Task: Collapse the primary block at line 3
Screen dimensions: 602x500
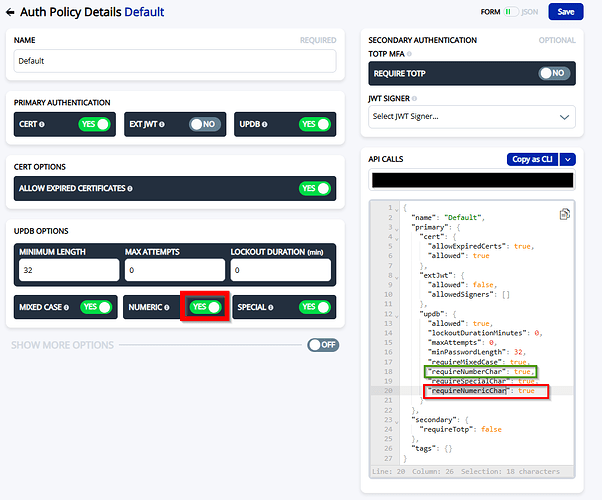Action: tap(397, 229)
